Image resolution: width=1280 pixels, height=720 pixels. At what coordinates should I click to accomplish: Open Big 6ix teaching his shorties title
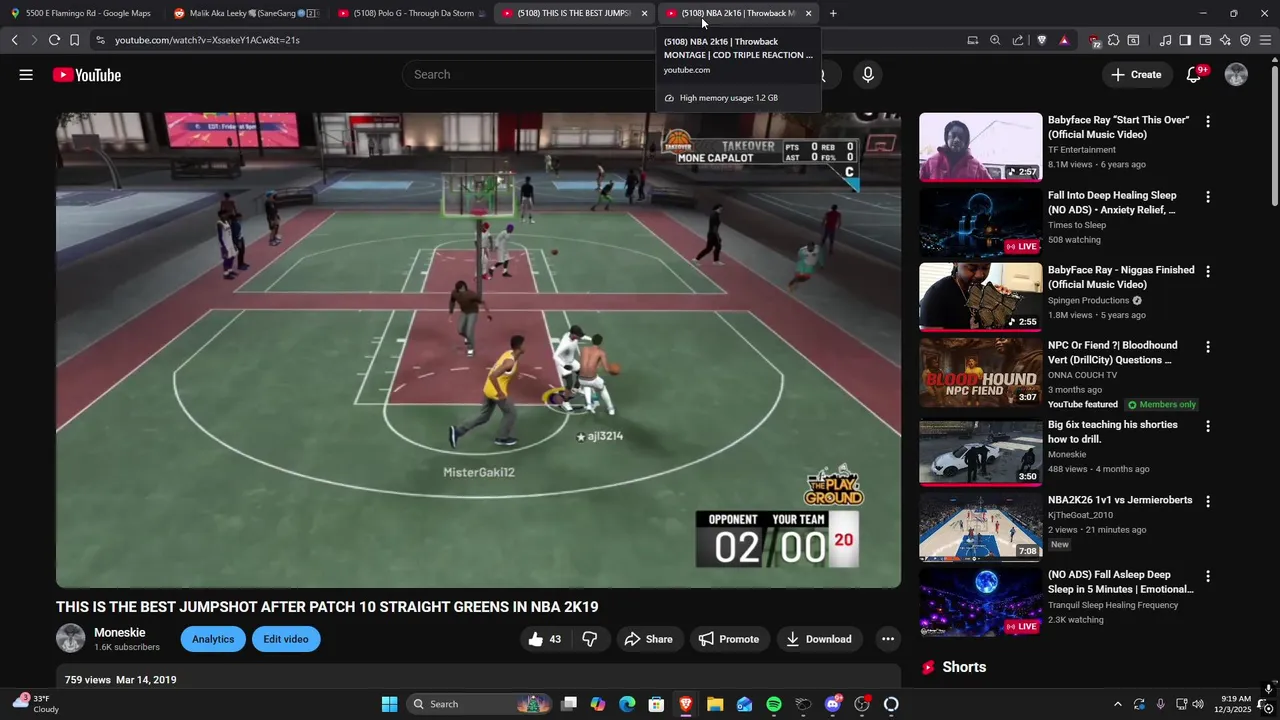click(x=1113, y=432)
